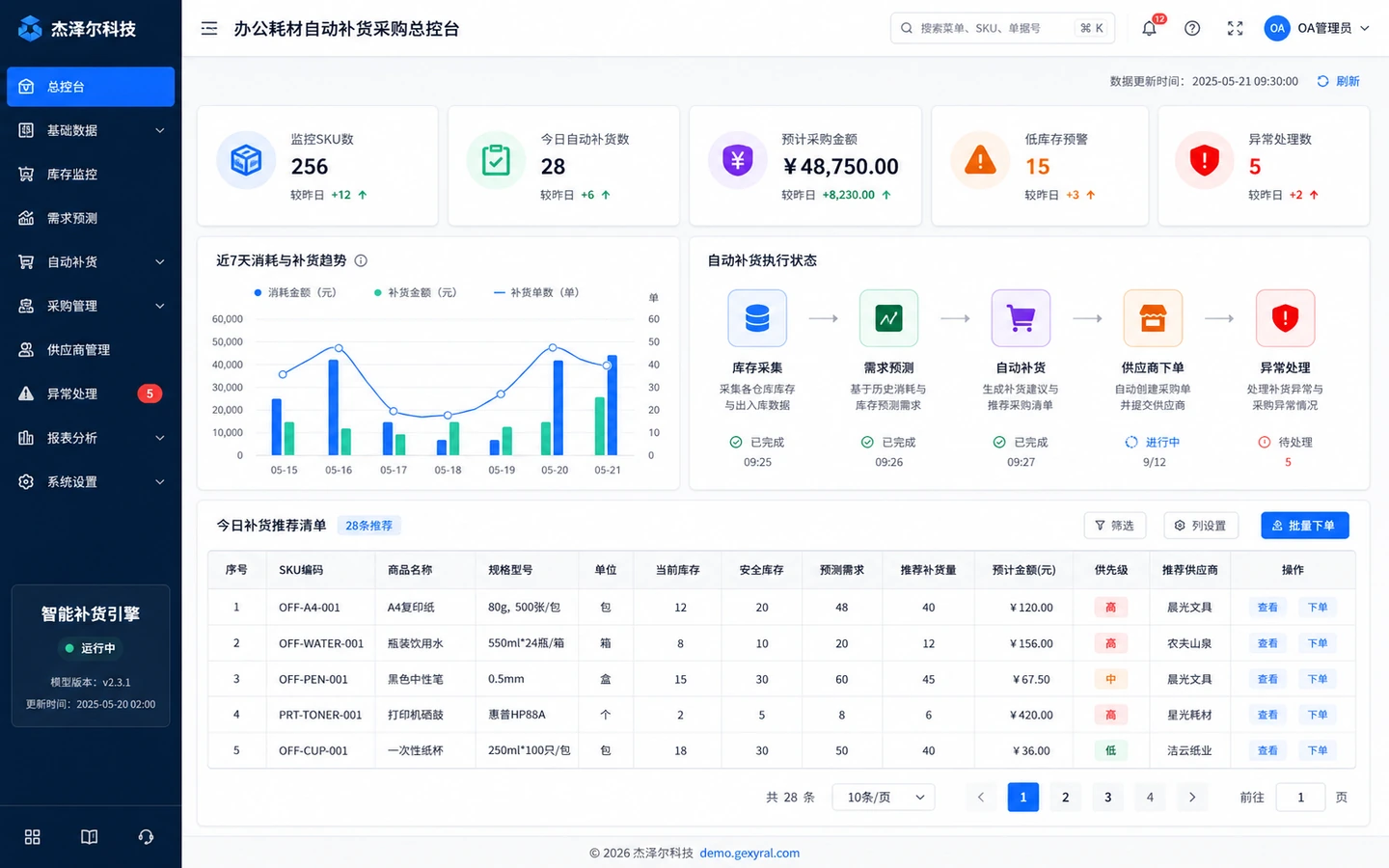This screenshot has height=868, width=1389.
Task: Toggle 消耗金额 series in chart legend
Action: 295,292
